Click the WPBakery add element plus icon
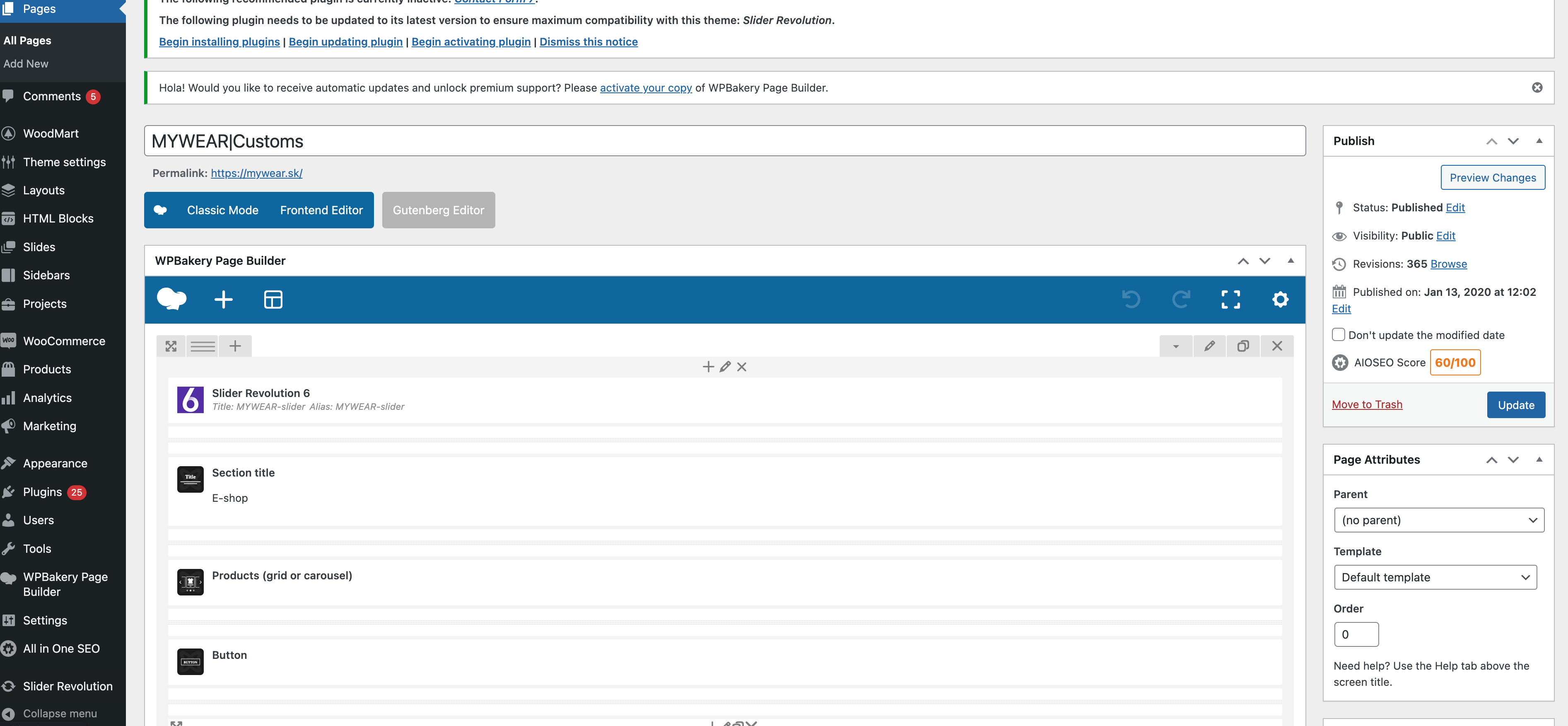 (223, 299)
